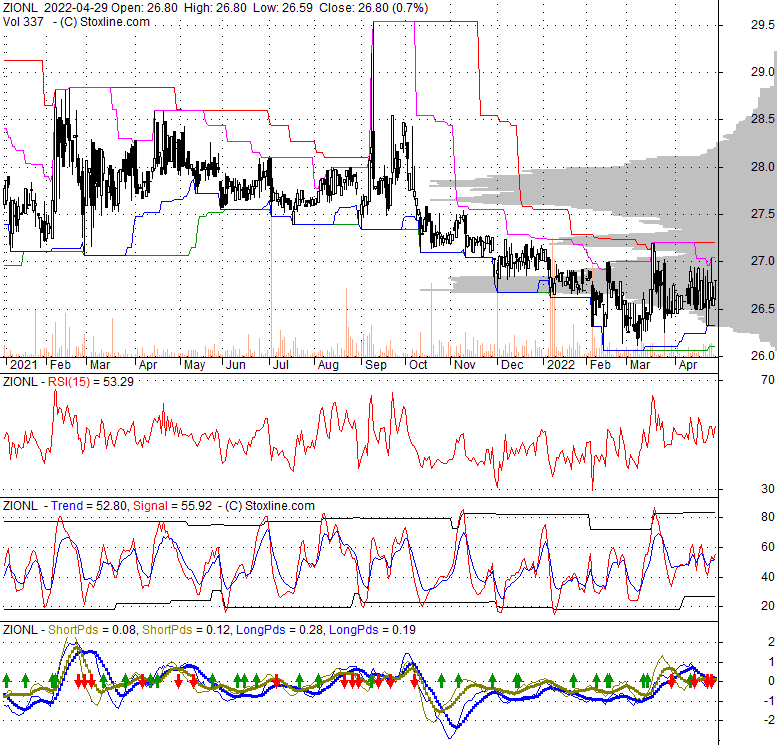Screen dimensions: 778x746
Task: Click the 29.0 price axis label
Action: click(762, 72)
